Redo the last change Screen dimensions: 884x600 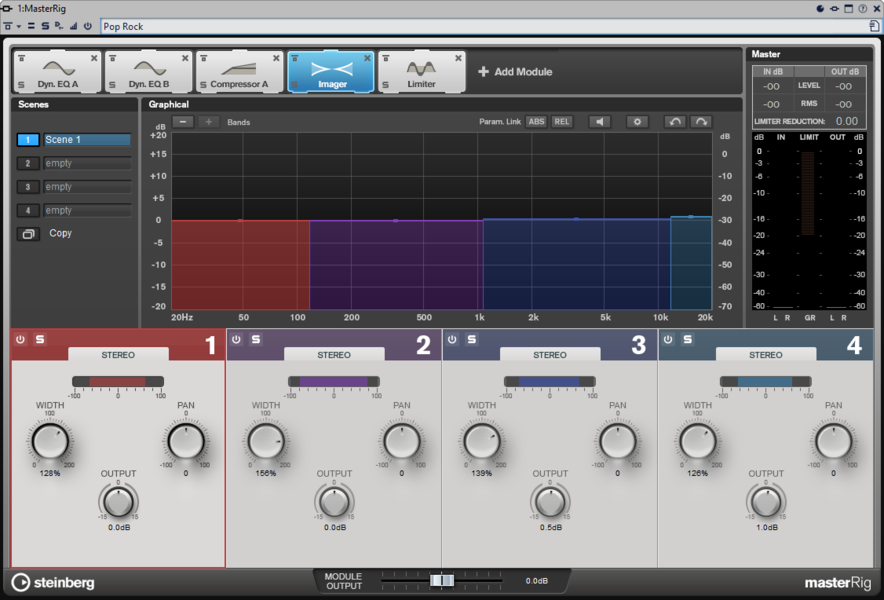tap(701, 122)
